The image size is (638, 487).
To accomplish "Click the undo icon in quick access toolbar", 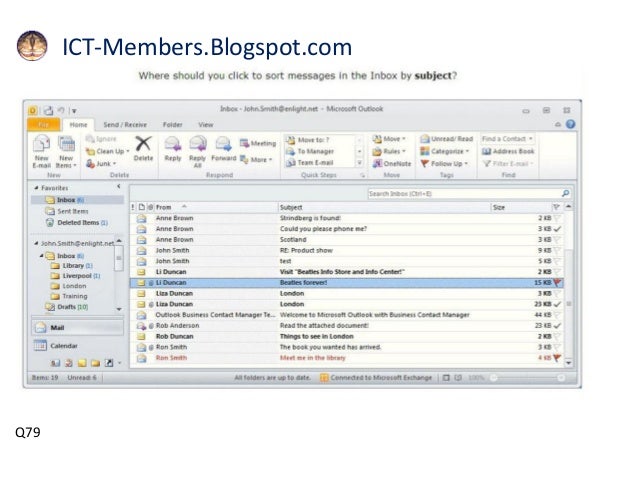I will click(61, 110).
